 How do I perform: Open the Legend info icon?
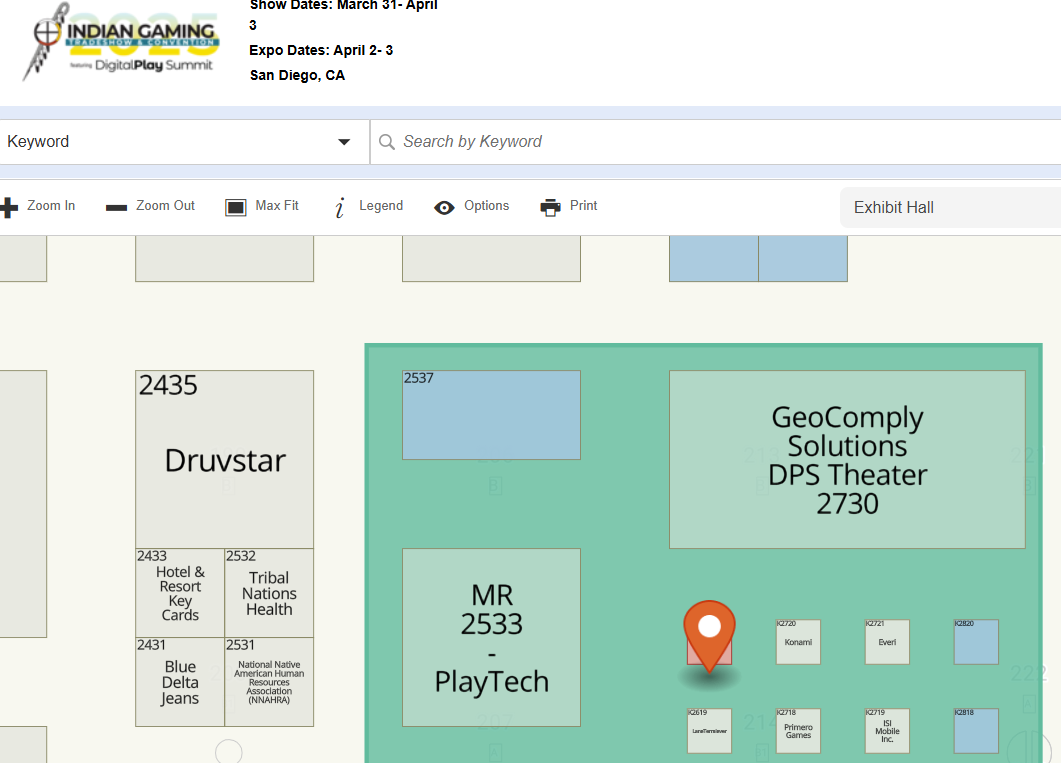coord(340,207)
